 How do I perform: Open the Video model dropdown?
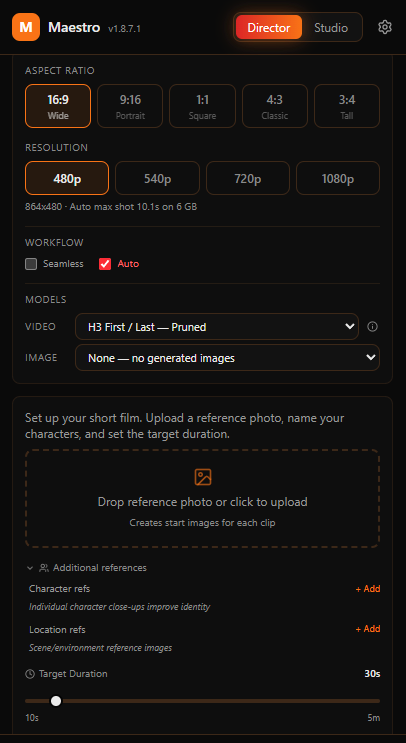tap(217, 326)
